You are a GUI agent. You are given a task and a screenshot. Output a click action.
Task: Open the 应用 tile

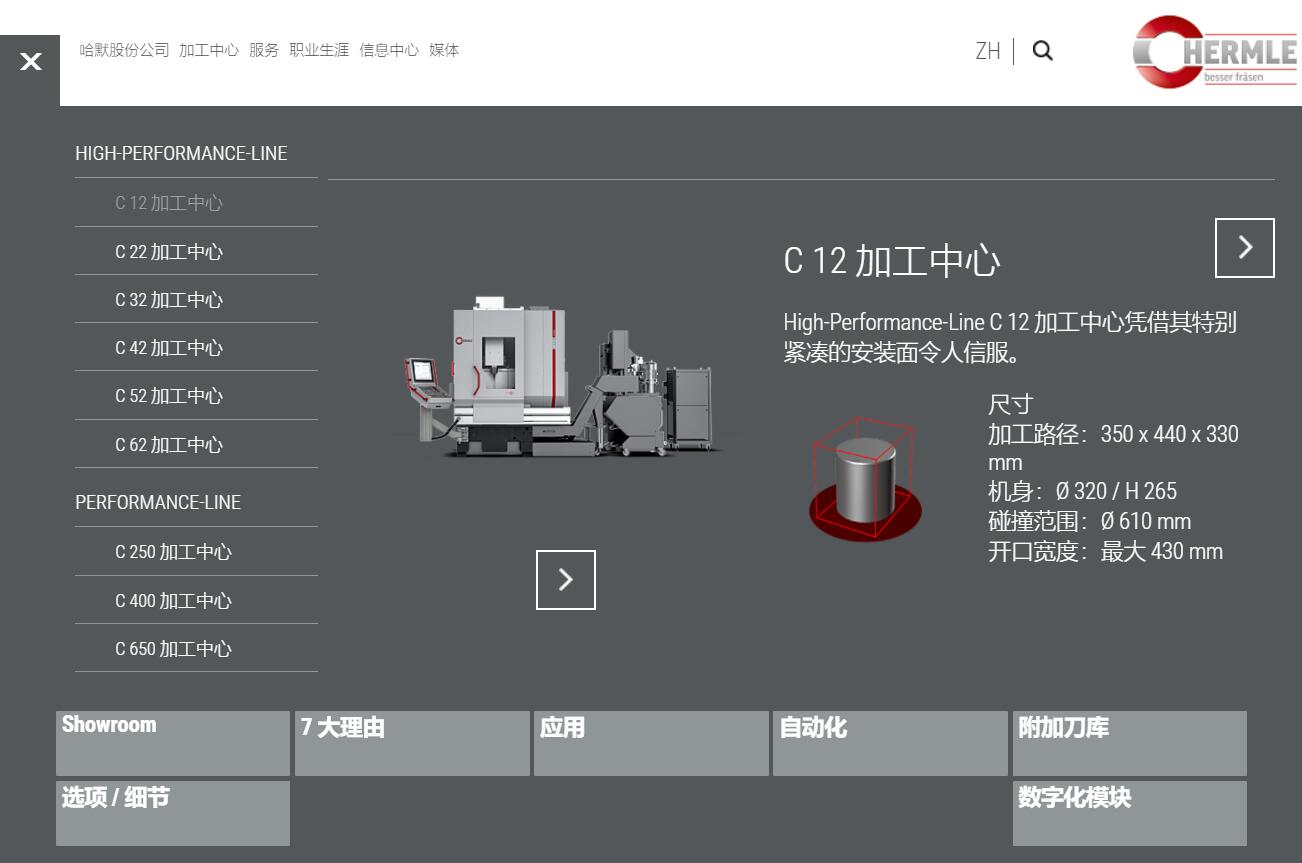651,743
